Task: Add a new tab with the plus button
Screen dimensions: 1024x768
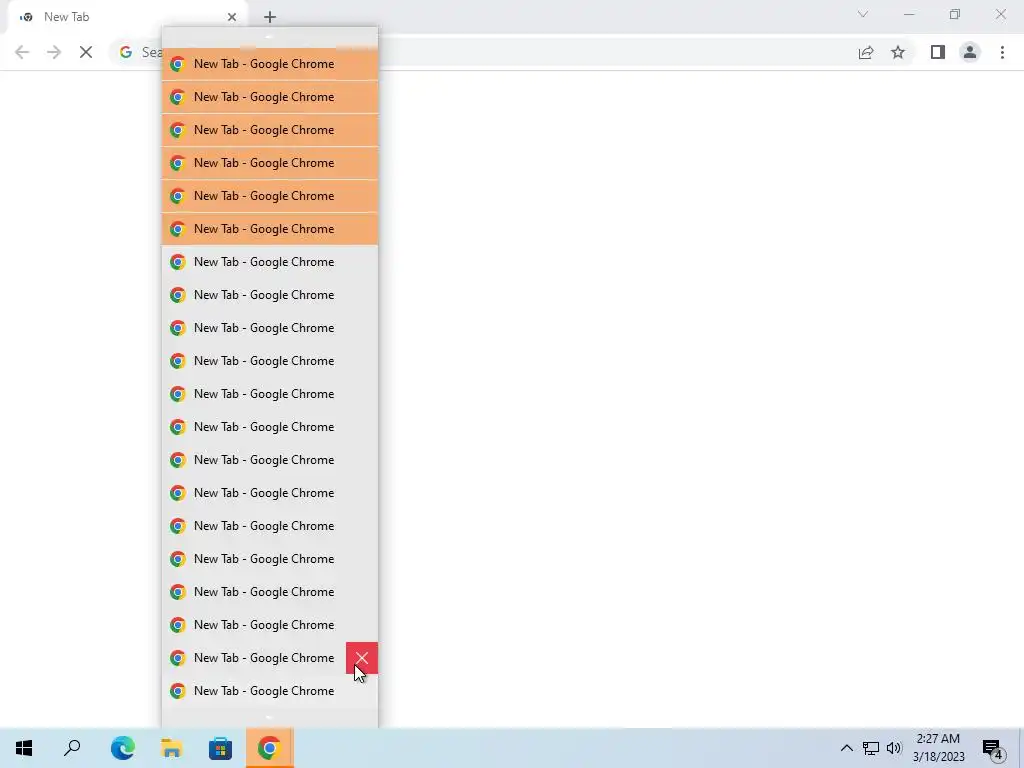Action: [x=270, y=17]
